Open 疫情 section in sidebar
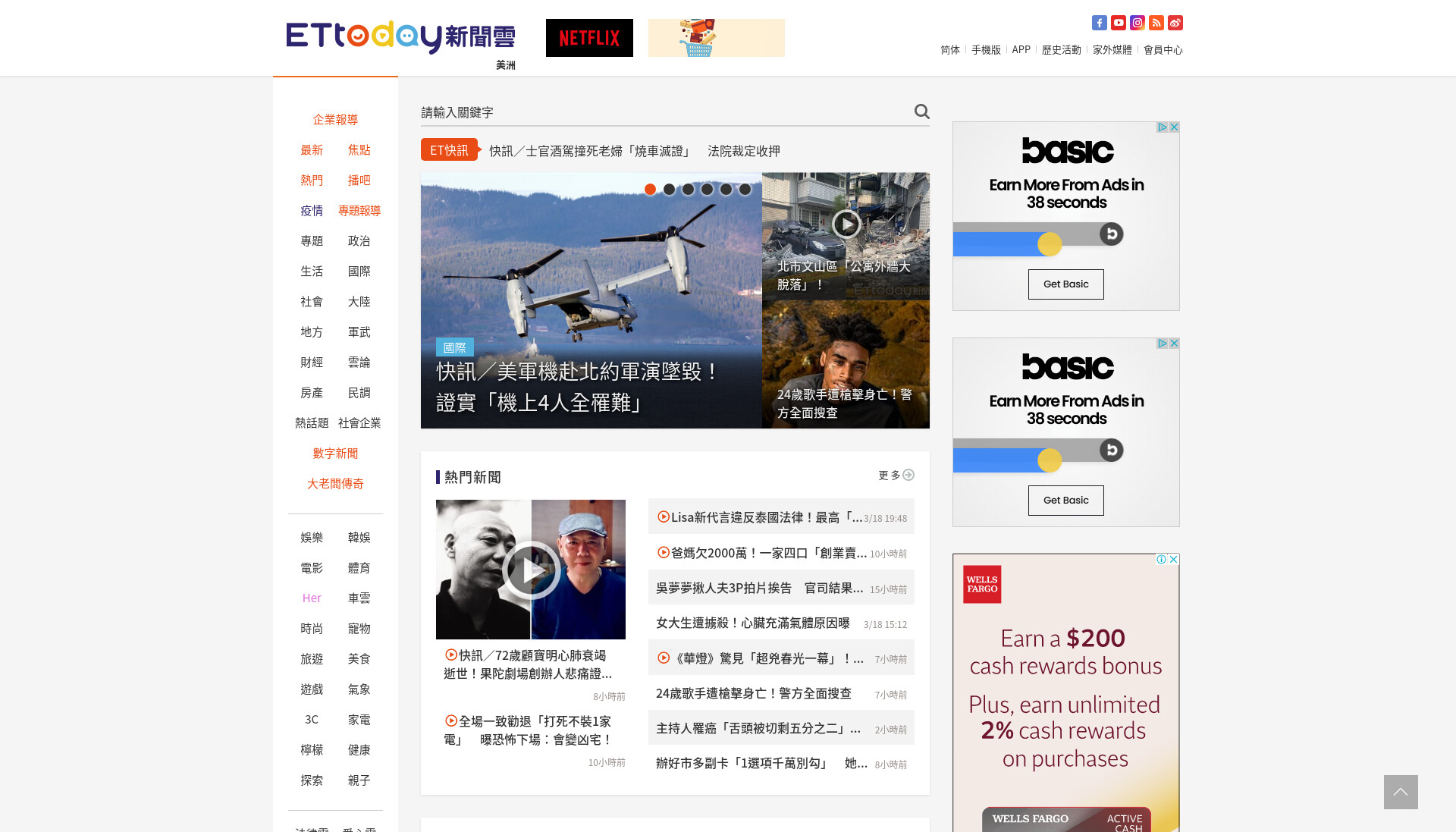Screen dimensions: 1456x832 312,211
